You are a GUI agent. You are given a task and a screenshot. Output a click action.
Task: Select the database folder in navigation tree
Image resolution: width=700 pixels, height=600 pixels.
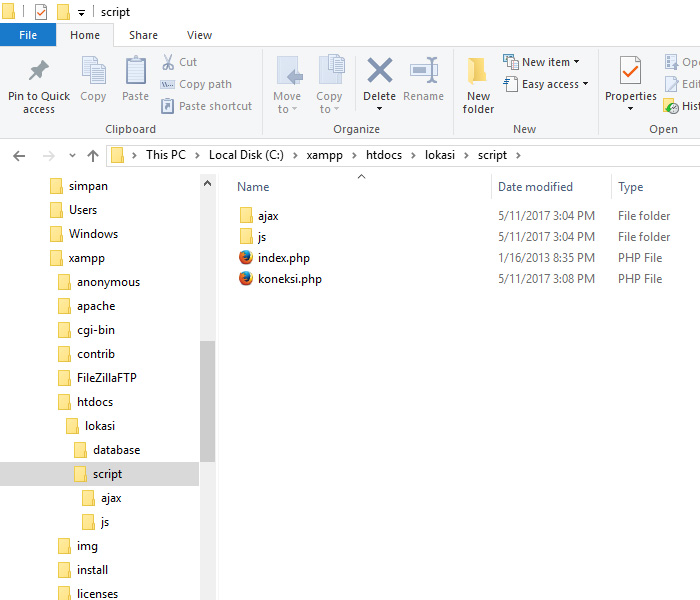coord(116,450)
